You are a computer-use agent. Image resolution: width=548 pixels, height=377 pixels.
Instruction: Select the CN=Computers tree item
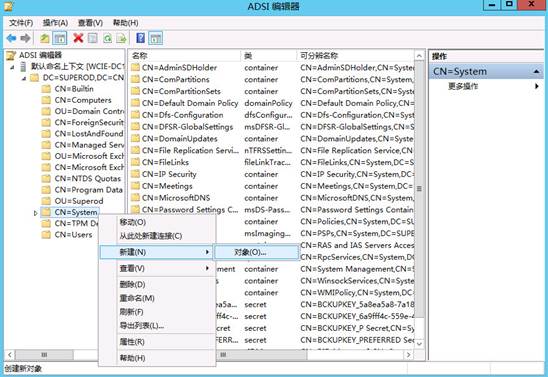point(83,100)
